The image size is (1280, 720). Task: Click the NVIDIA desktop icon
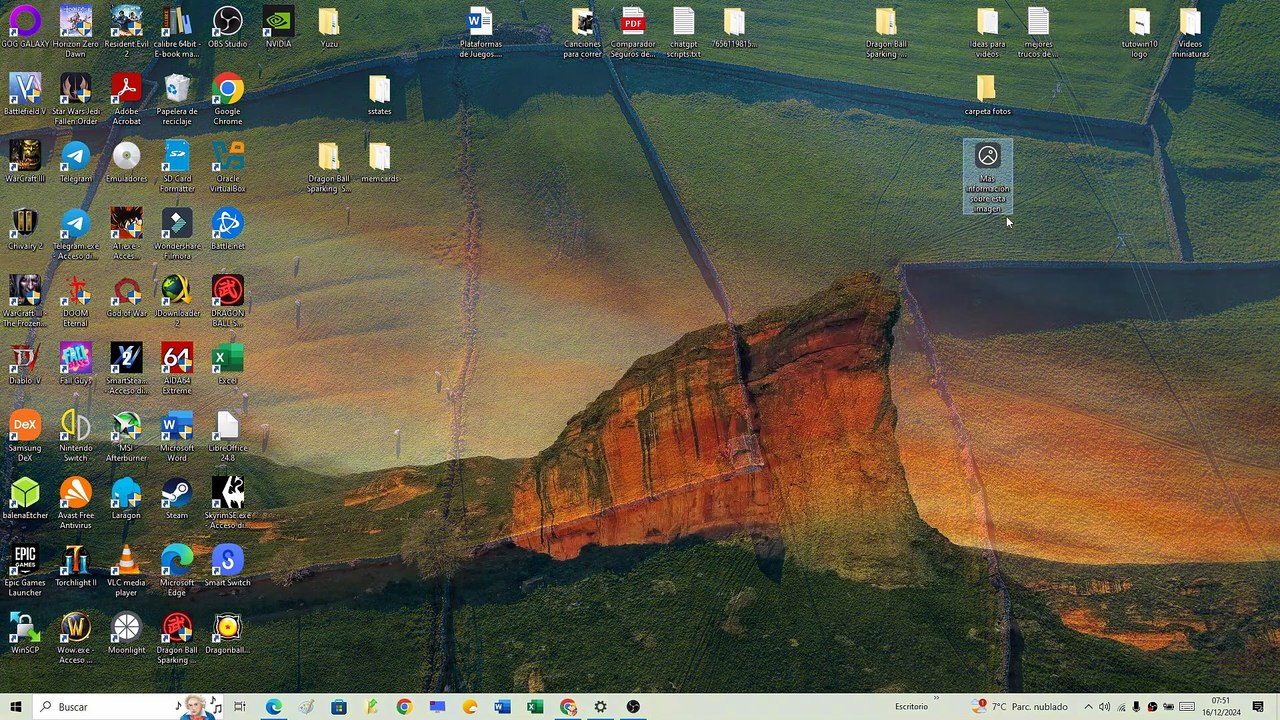(x=278, y=28)
